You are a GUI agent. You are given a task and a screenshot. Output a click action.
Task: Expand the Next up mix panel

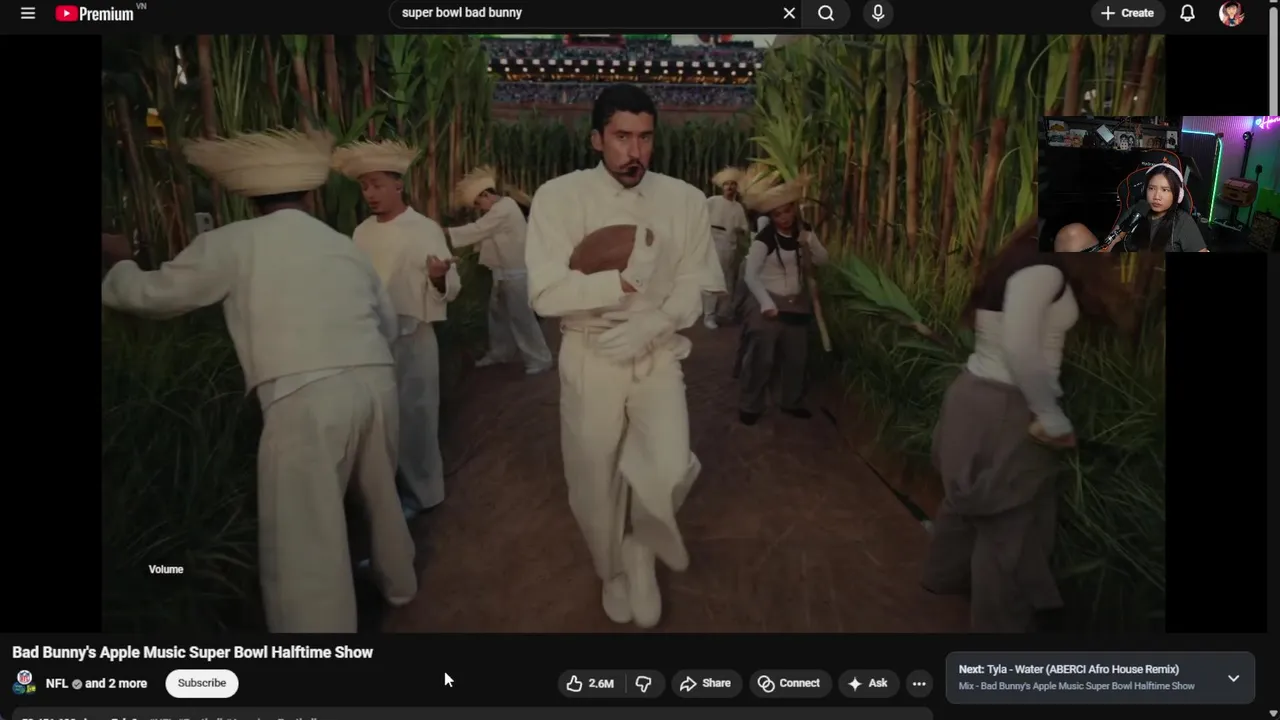click(x=1233, y=678)
